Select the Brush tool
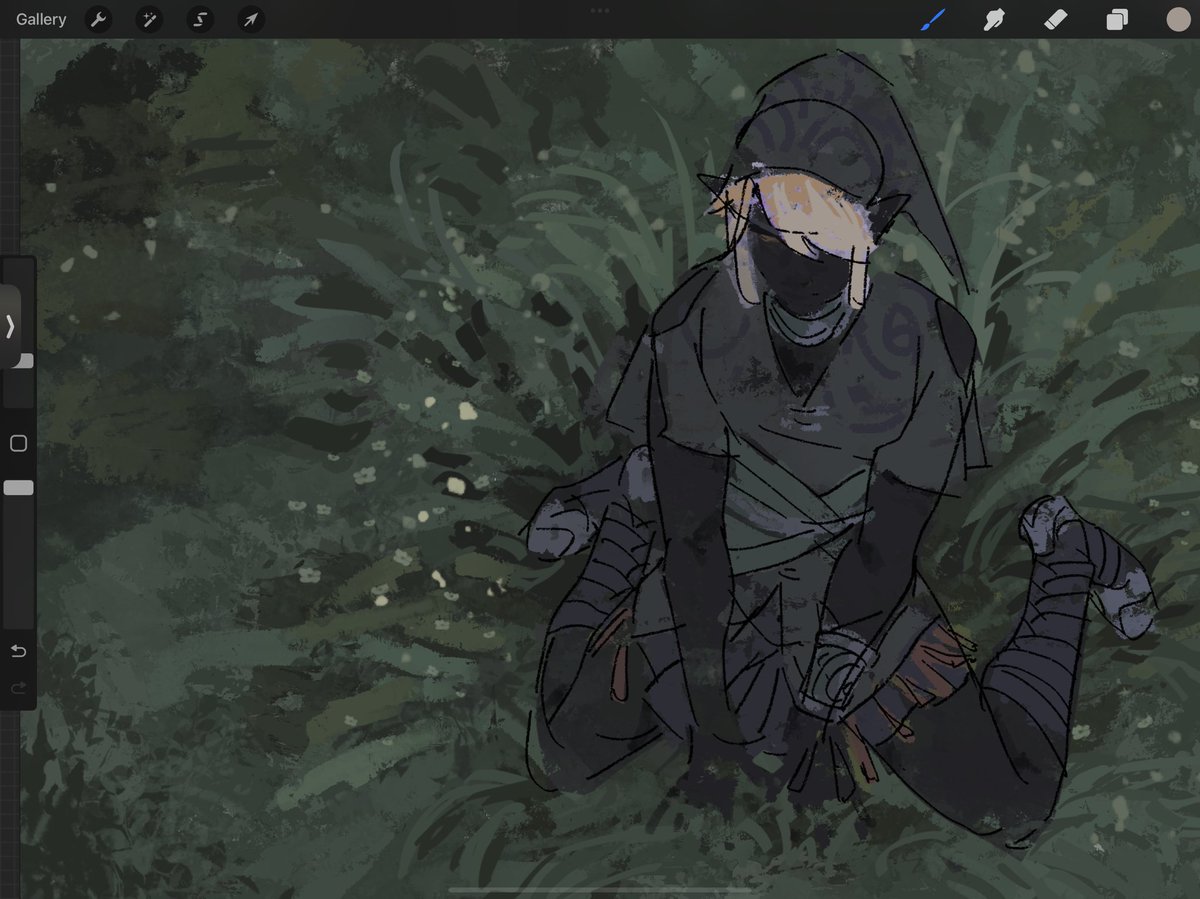This screenshot has width=1200, height=899. tap(933, 19)
